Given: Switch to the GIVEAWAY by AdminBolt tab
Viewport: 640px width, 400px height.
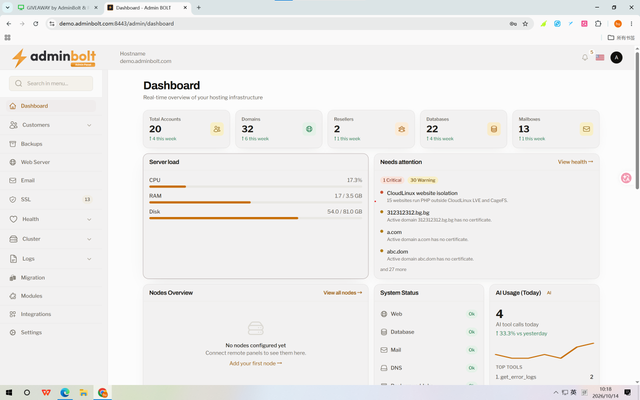Looking at the screenshot, I should tap(57, 8).
